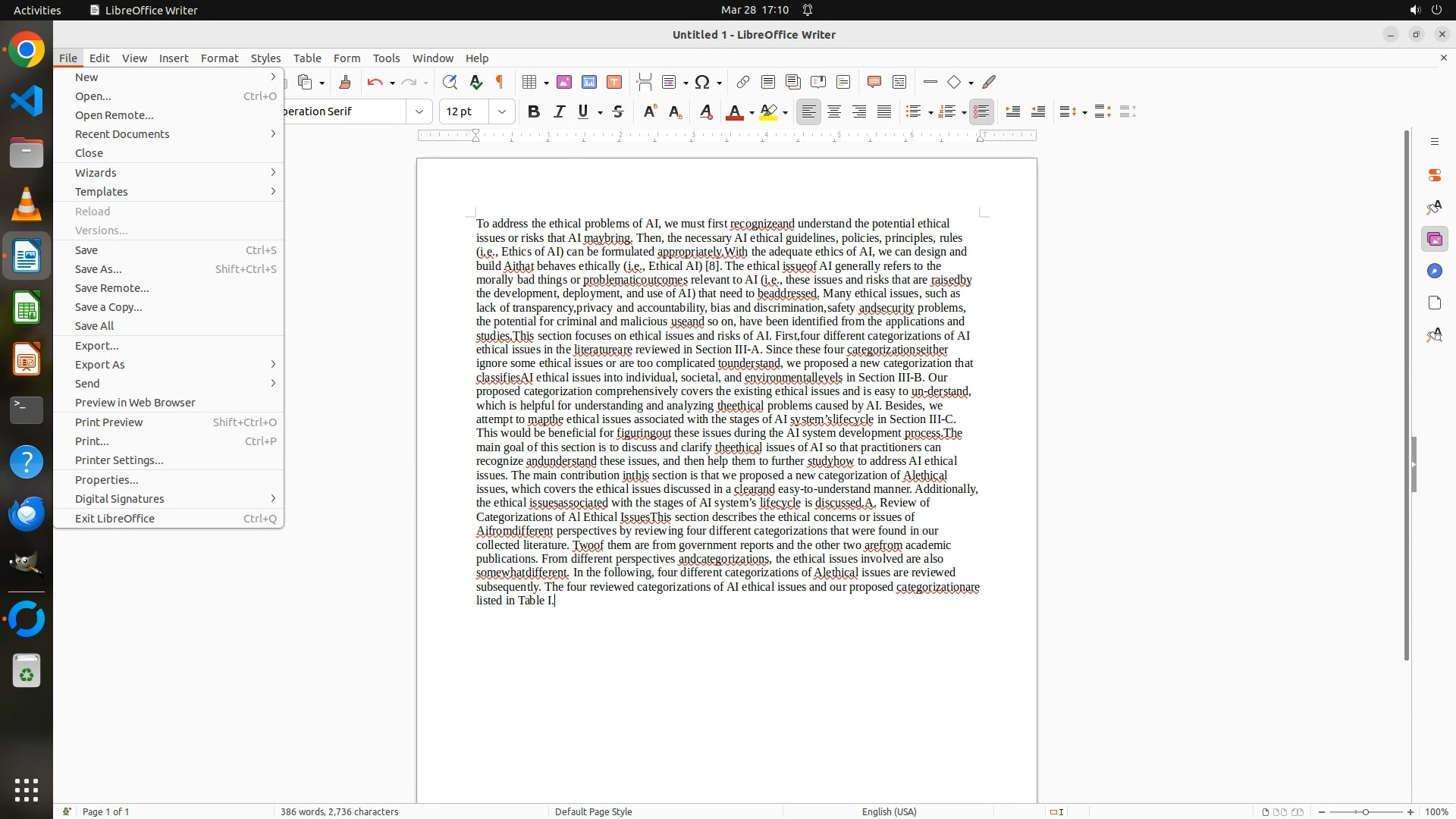Click the Properties menu entry

[106, 480]
